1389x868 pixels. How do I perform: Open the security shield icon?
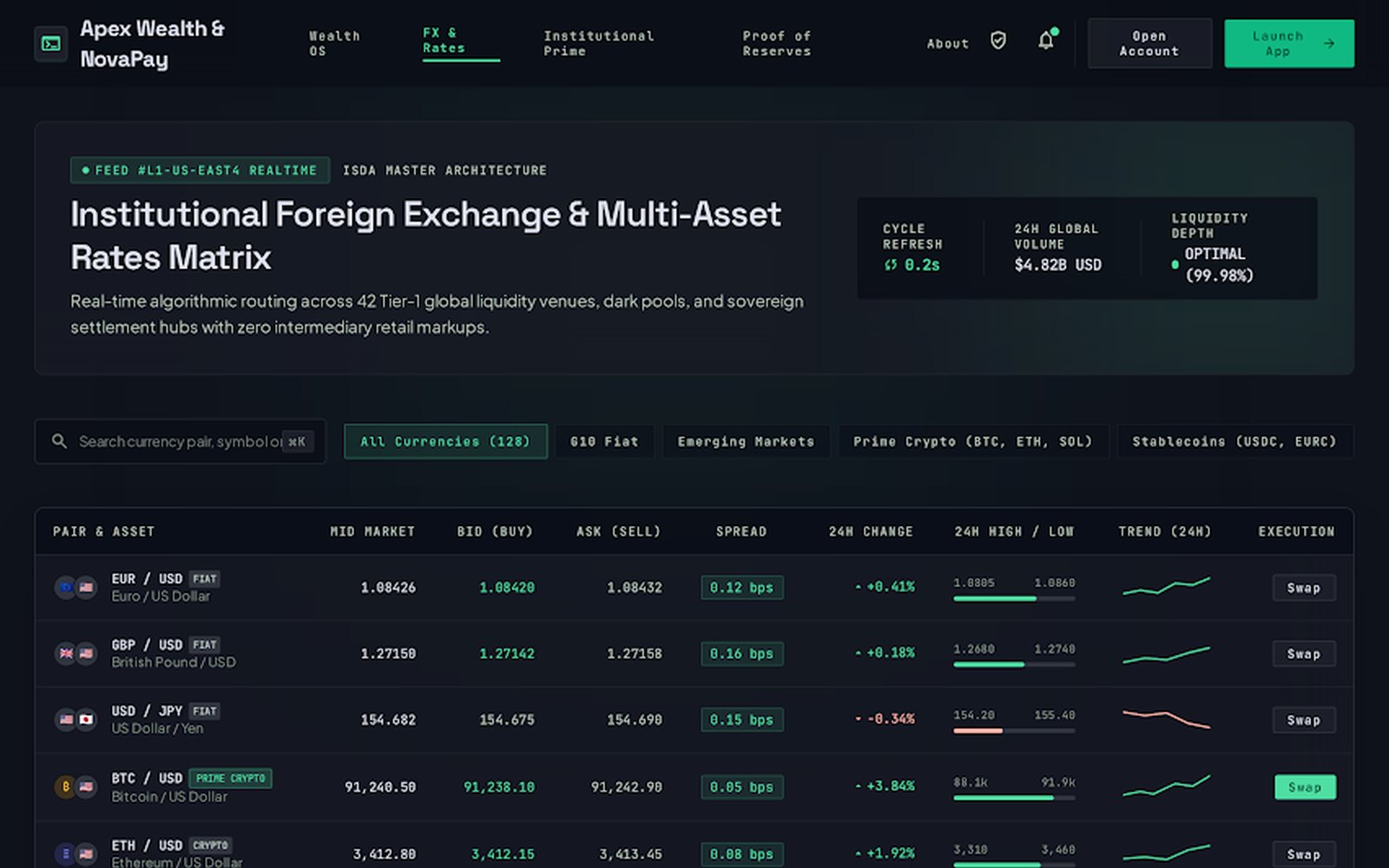click(998, 41)
